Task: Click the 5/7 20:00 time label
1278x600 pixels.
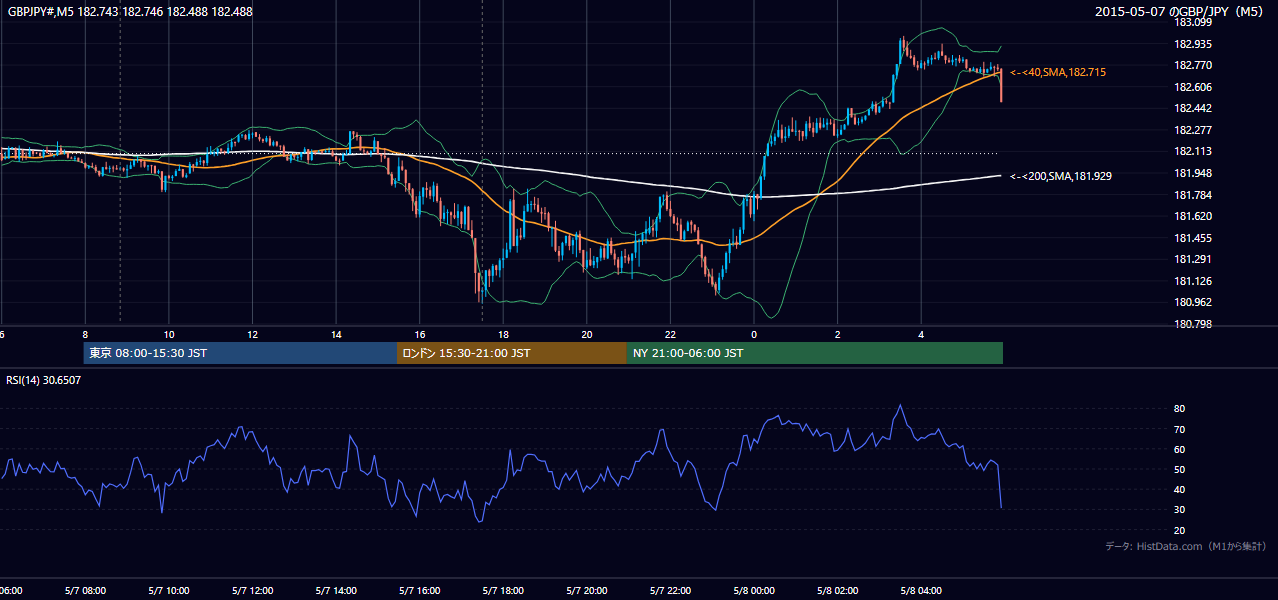Action: (587, 591)
